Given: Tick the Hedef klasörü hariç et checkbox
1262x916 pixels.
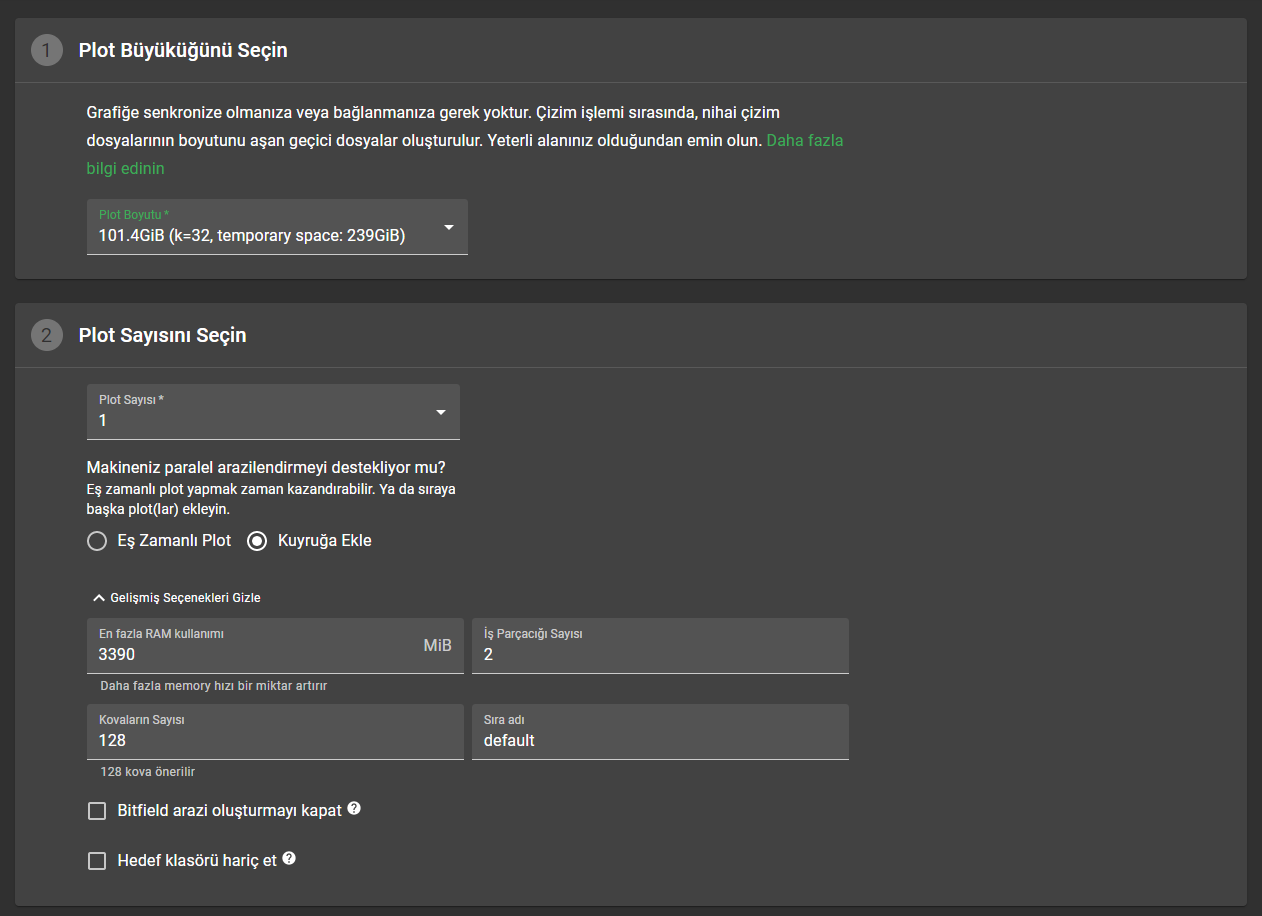Looking at the screenshot, I should click(97, 861).
